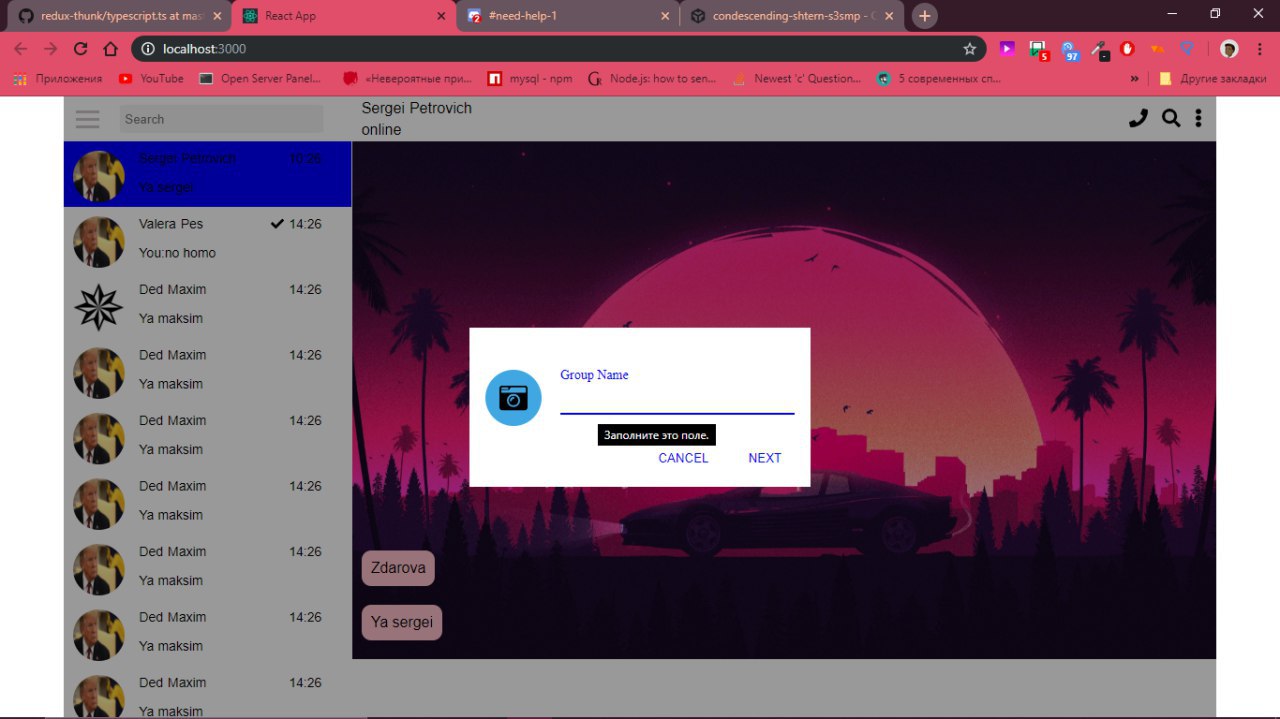Select the Zdarova message bubble

coord(398,568)
